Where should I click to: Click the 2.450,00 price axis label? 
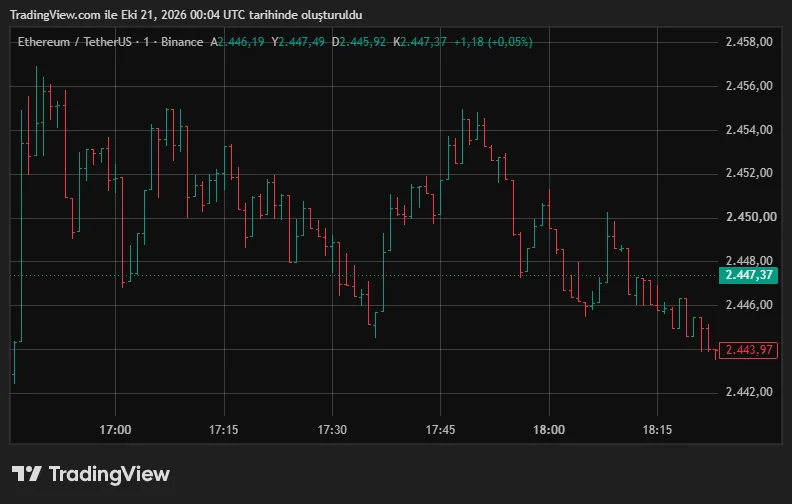[x=751, y=217]
